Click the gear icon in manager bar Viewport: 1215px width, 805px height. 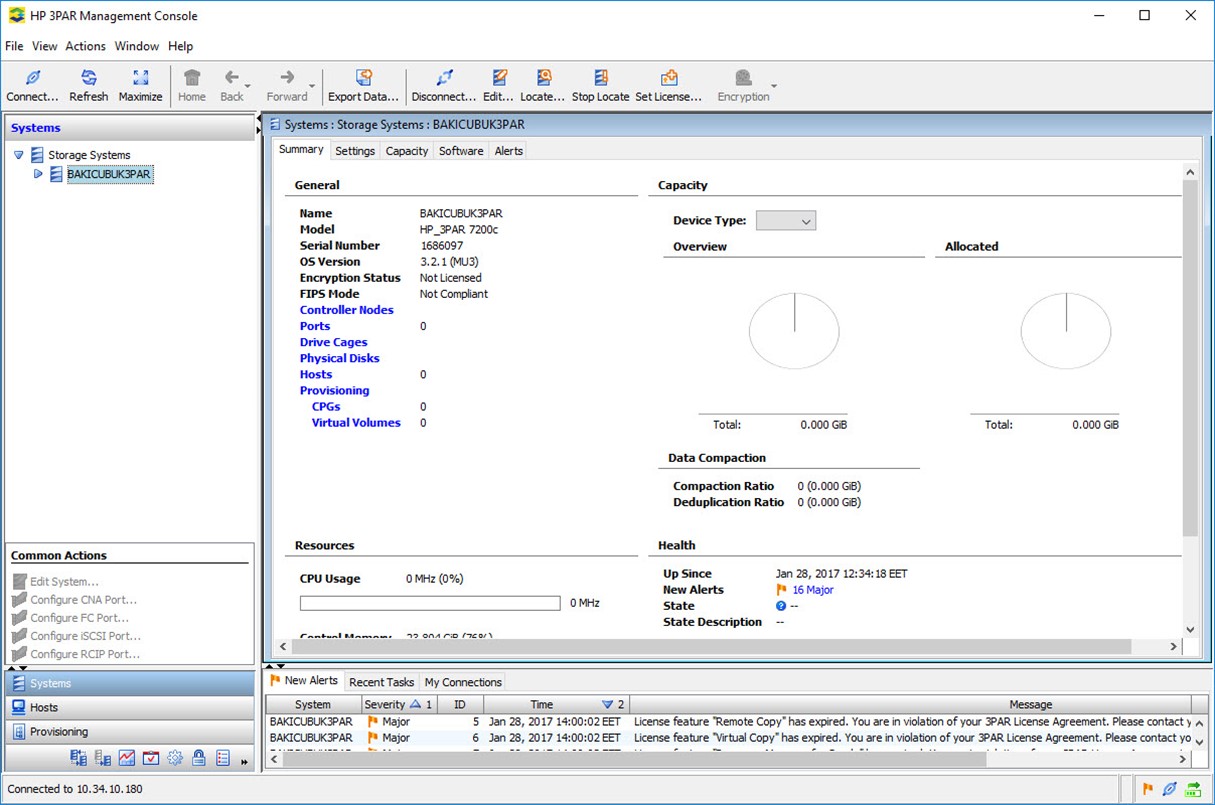click(x=175, y=758)
